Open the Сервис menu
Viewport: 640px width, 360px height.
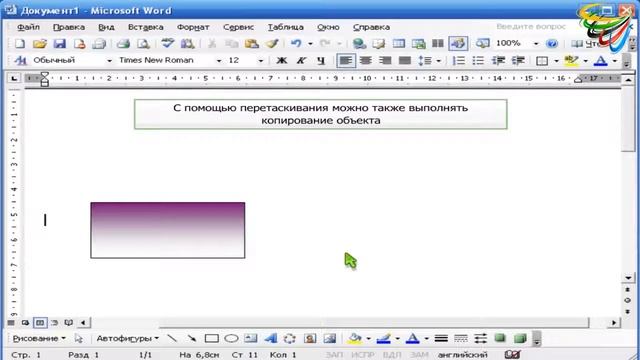[x=238, y=27]
